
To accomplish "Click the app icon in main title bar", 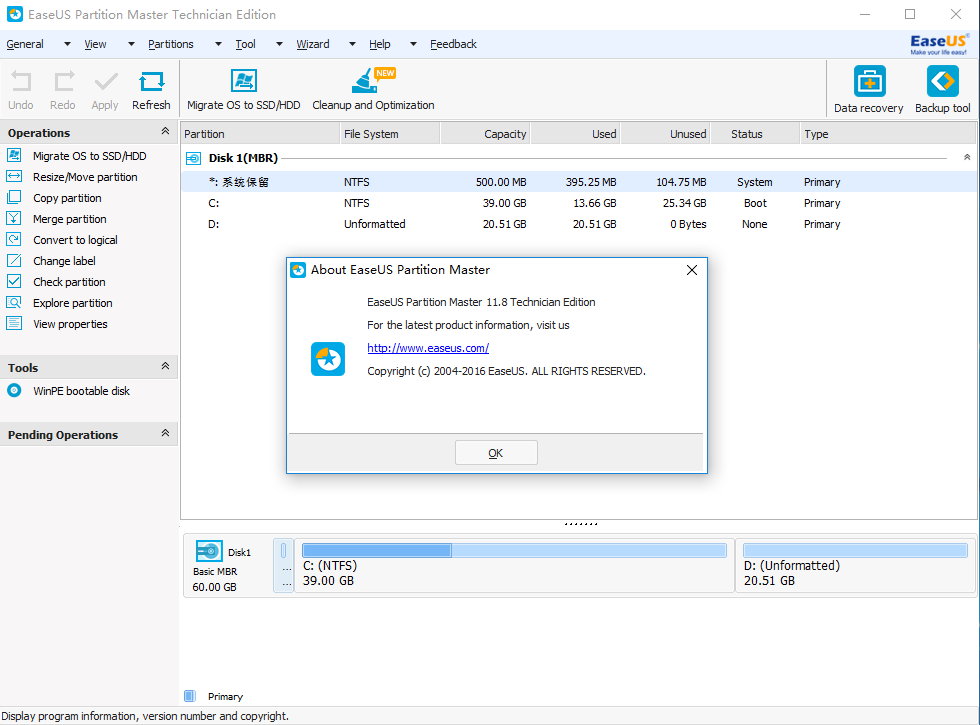I will click(x=15, y=14).
